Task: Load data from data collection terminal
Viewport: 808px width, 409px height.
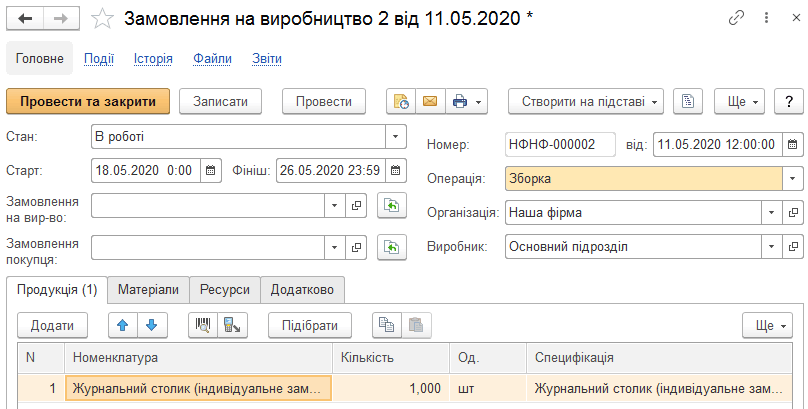Action: (232, 325)
